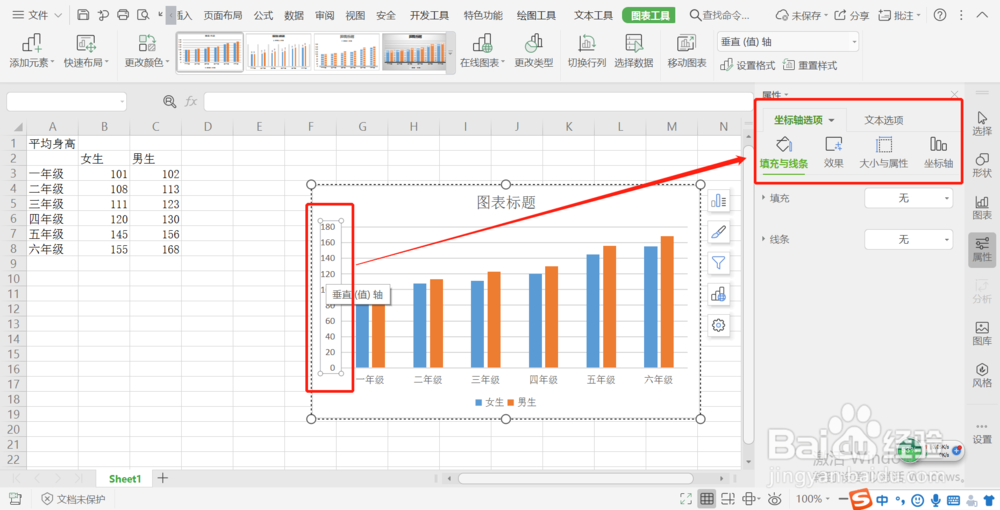Open the 添加元素 (Add Element) tool
The width and height of the screenshot is (1000, 510).
pos(31,51)
